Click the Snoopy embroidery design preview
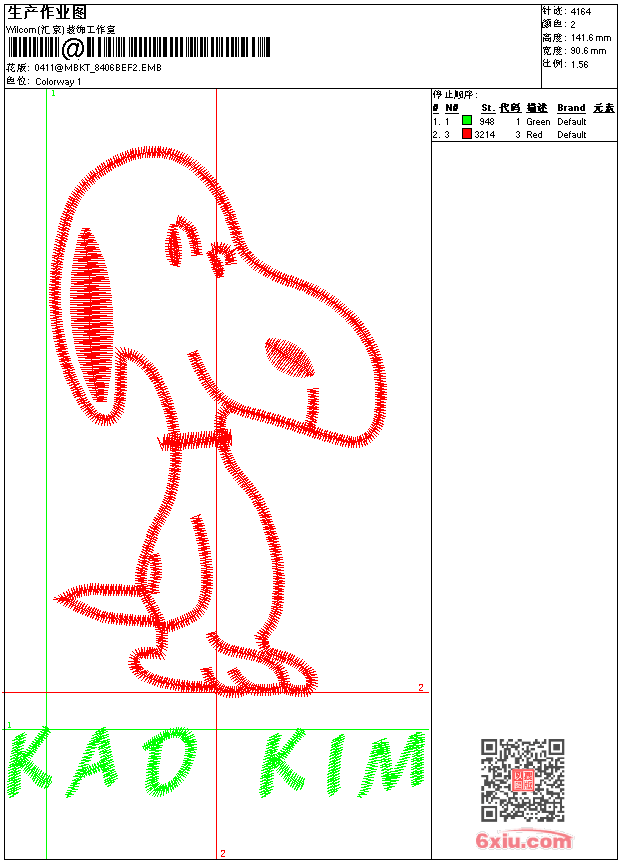This screenshot has height=860, width=620. pos(218,422)
